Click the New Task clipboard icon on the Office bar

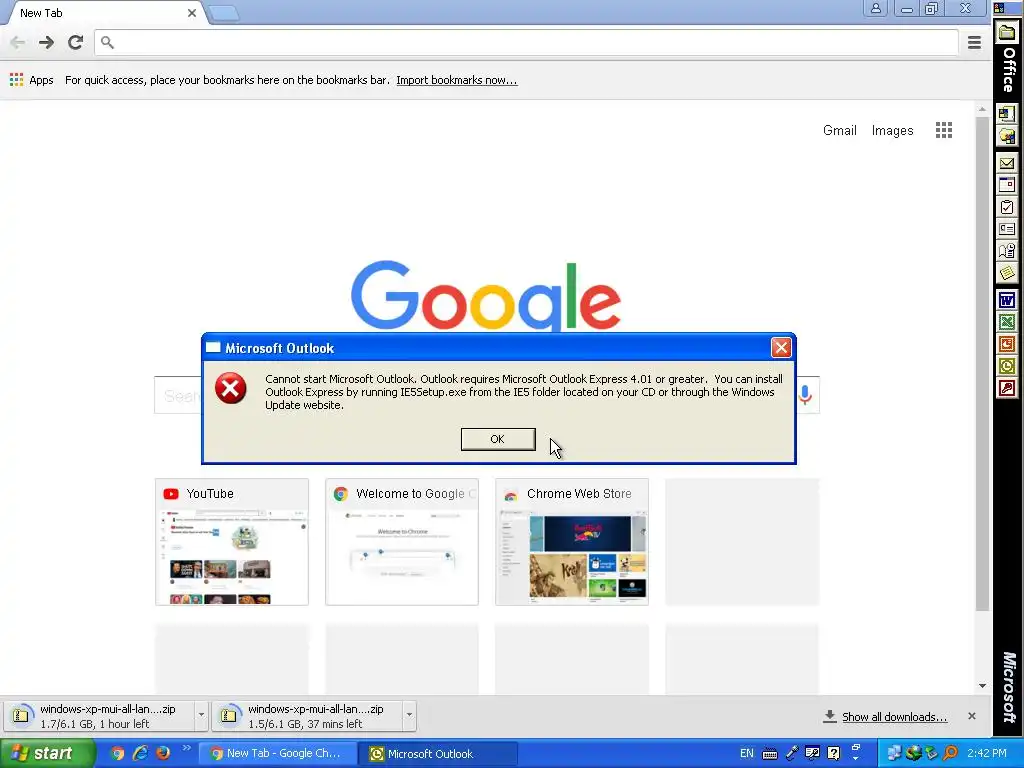(x=1006, y=207)
